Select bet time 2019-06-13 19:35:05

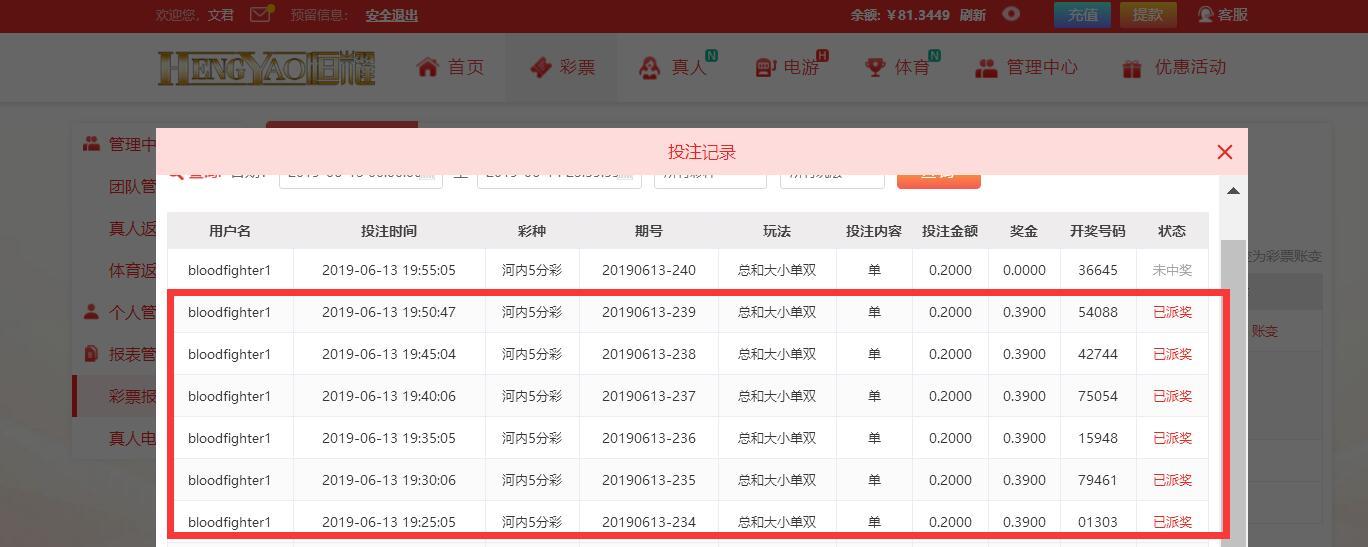point(389,438)
